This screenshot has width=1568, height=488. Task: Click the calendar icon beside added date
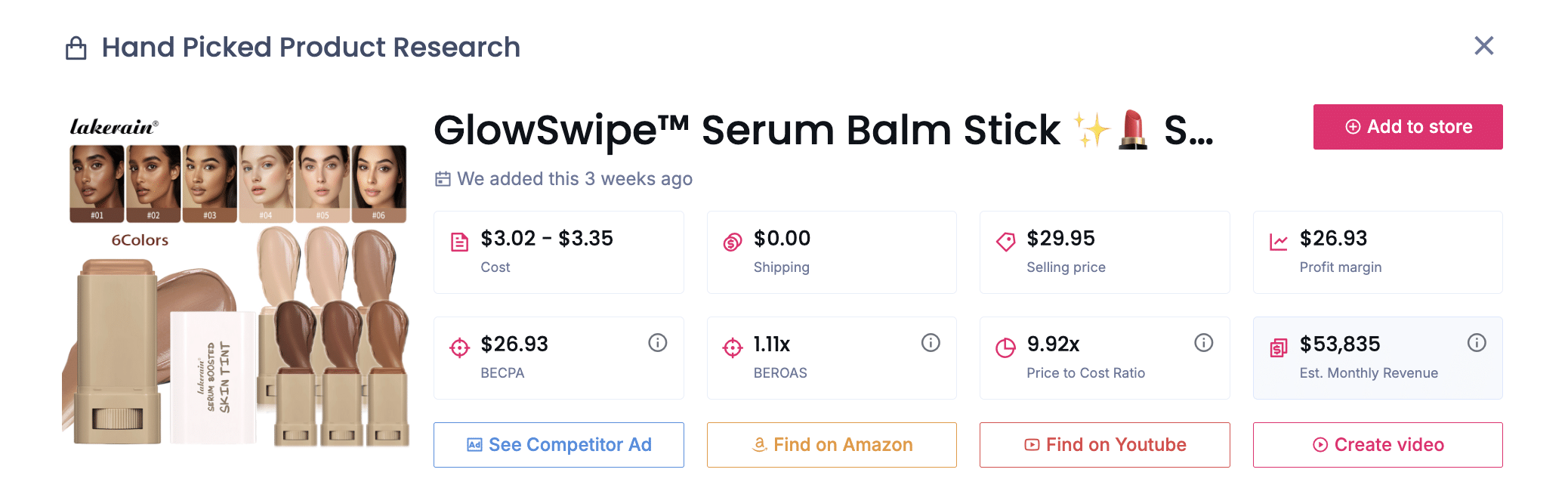point(443,179)
